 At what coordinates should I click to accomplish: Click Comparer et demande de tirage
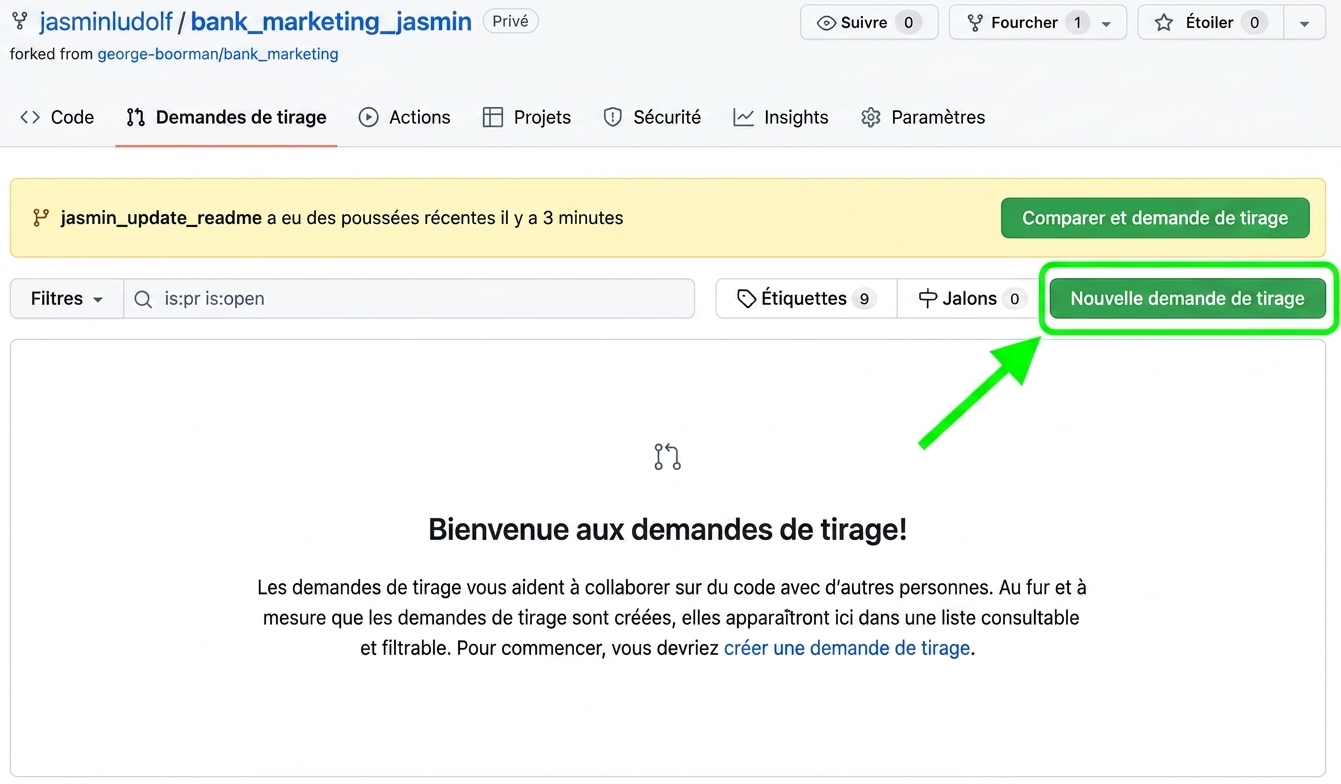click(x=1155, y=218)
